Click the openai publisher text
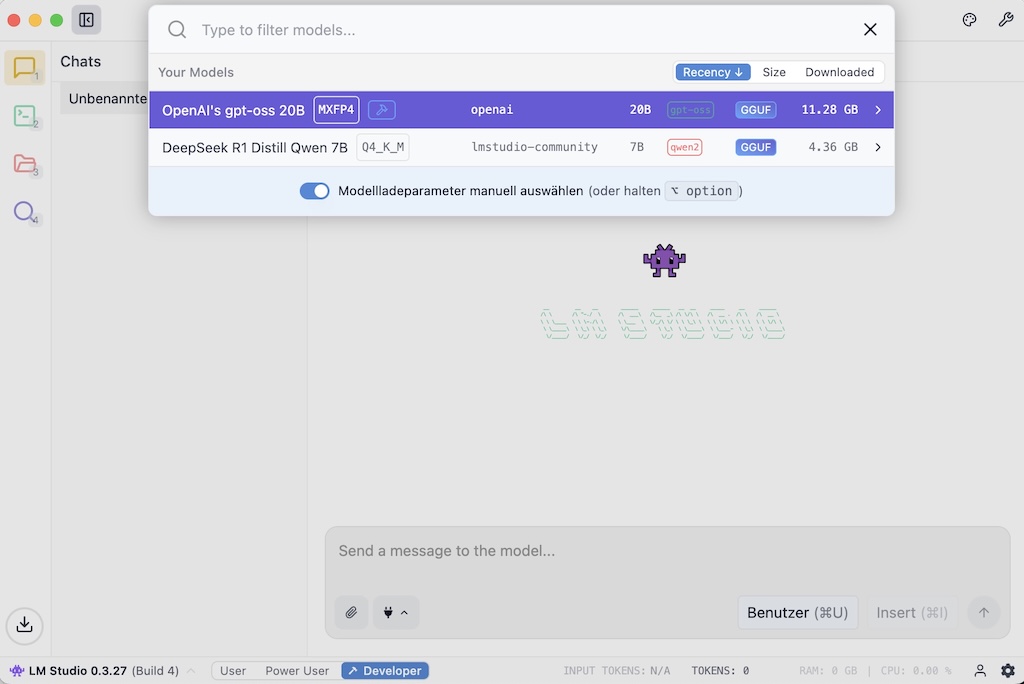This screenshot has width=1024, height=684. coord(492,110)
